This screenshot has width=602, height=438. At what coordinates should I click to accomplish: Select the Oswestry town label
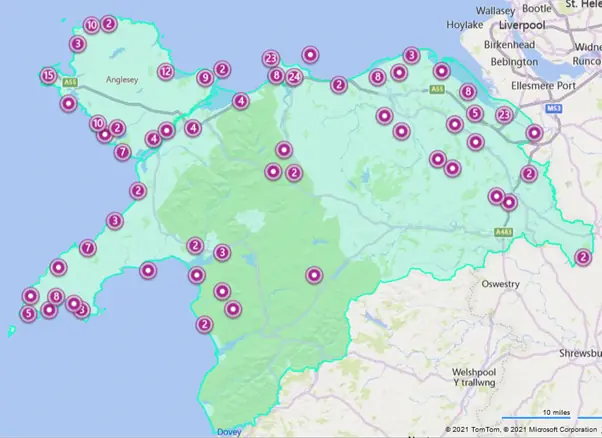point(499,284)
